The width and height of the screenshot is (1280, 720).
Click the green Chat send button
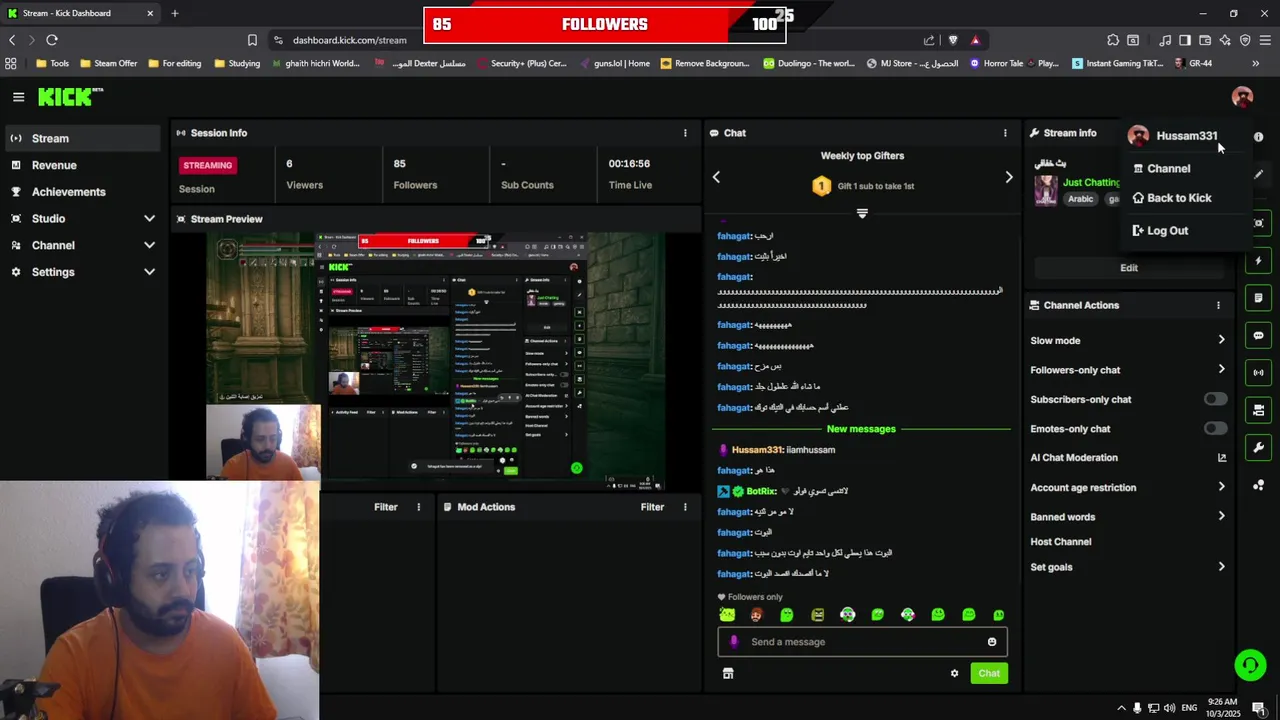tap(989, 673)
